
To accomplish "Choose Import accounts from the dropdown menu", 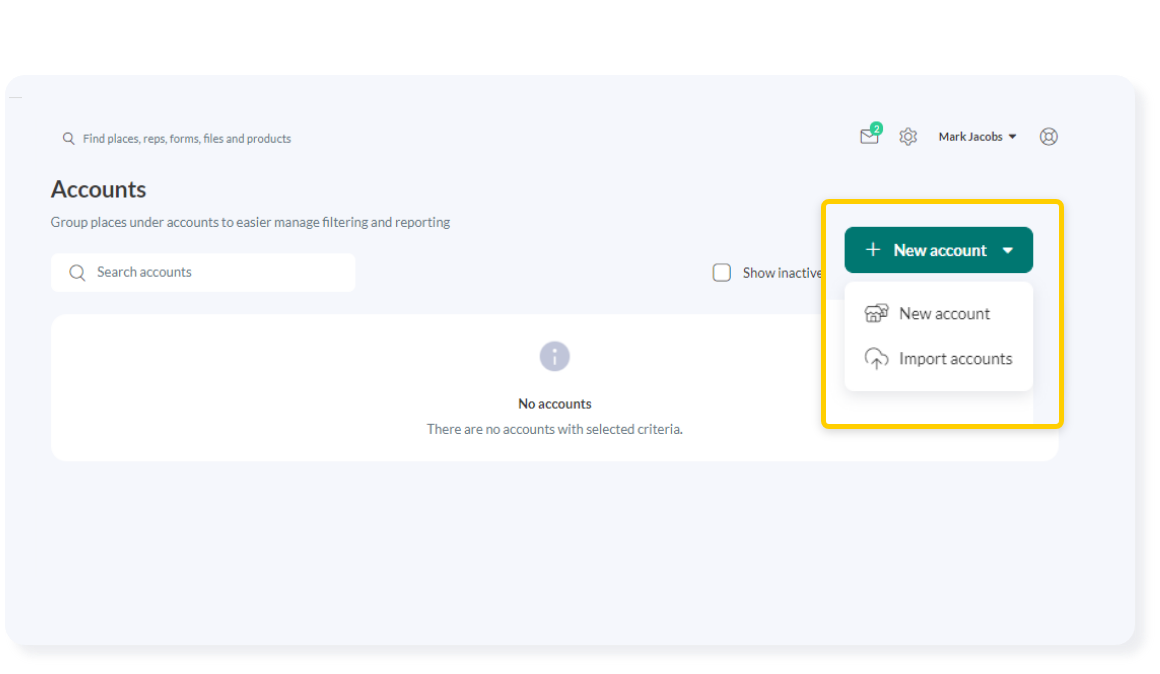I will (938, 359).
